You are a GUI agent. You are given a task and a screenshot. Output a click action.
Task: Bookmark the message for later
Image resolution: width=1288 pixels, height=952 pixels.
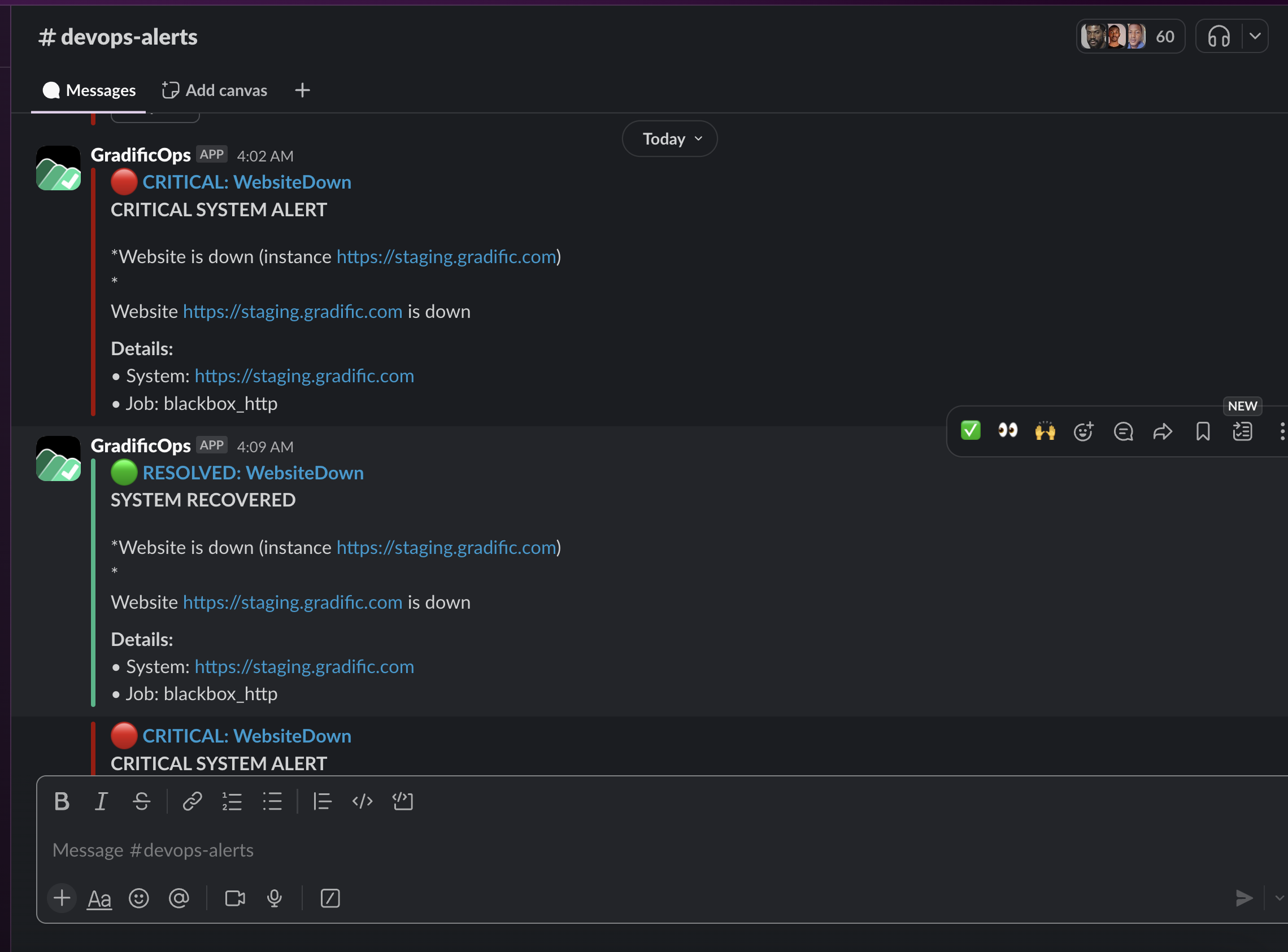pos(1203,431)
